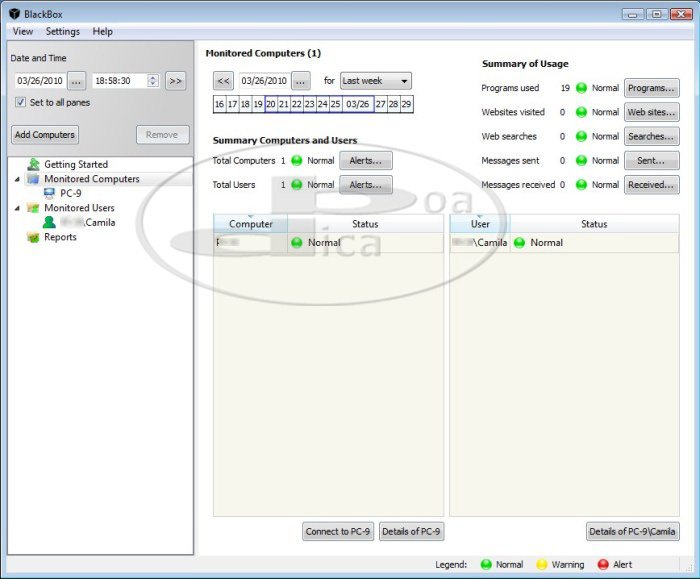Collapse the Monitored Users tree node

(17, 208)
